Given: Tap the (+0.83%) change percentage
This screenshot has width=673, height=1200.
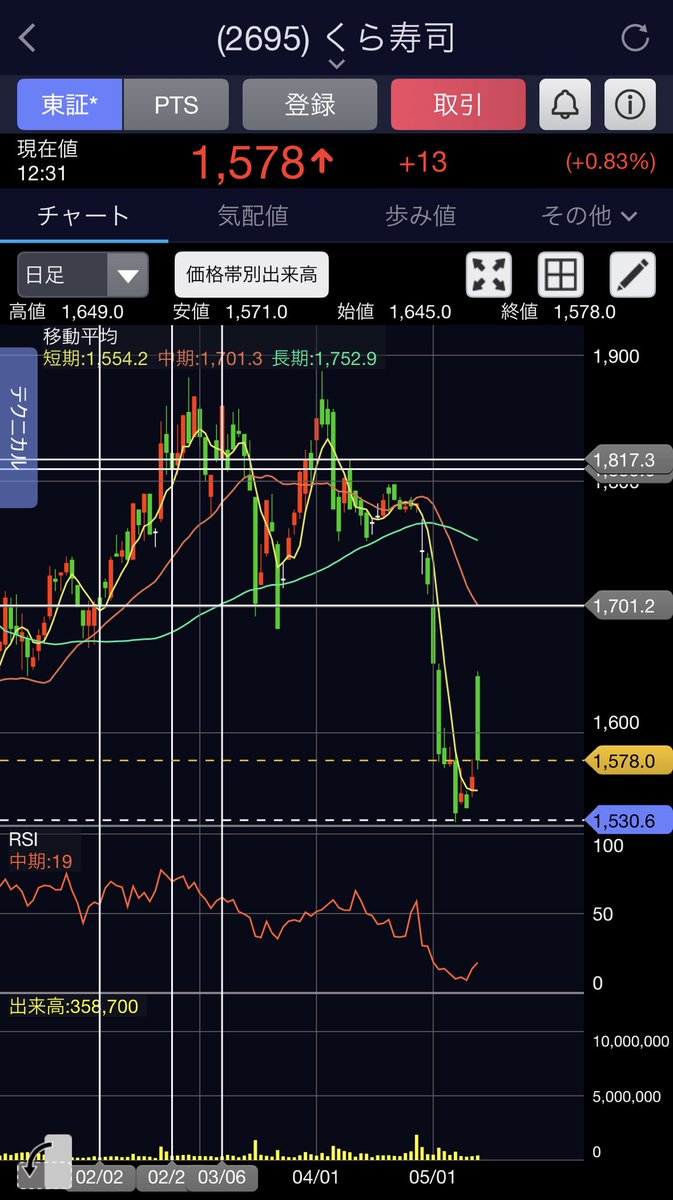Looking at the screenshot, I should pyautogui.click(x=610, y=162).
